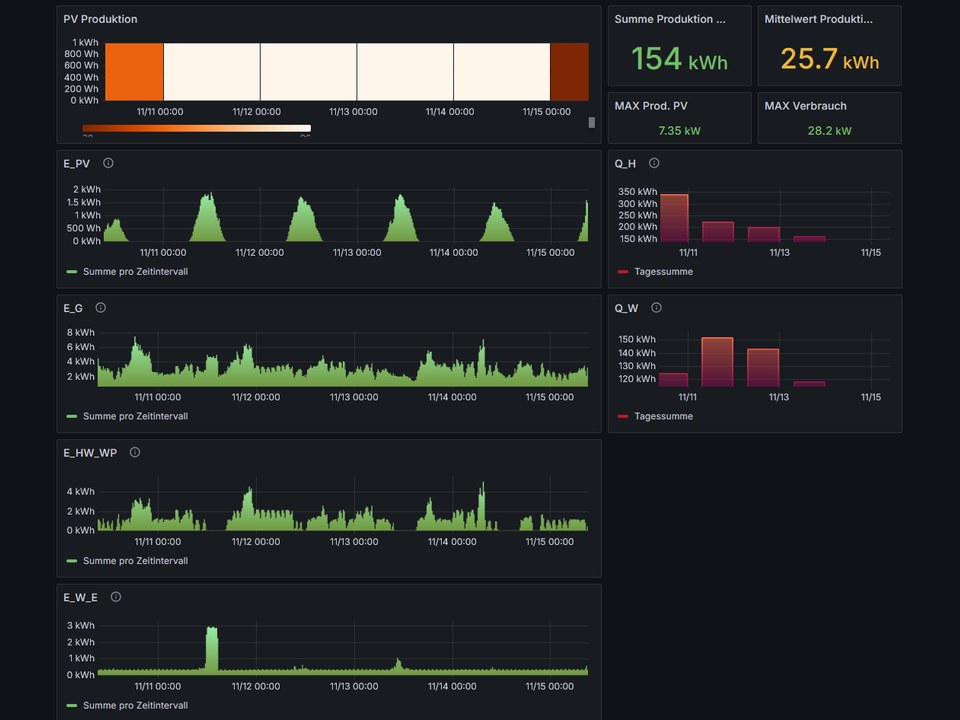Open the PV Produktion panel title menu
The height and width of the screenshot is (720, 960).
(100, 19)
